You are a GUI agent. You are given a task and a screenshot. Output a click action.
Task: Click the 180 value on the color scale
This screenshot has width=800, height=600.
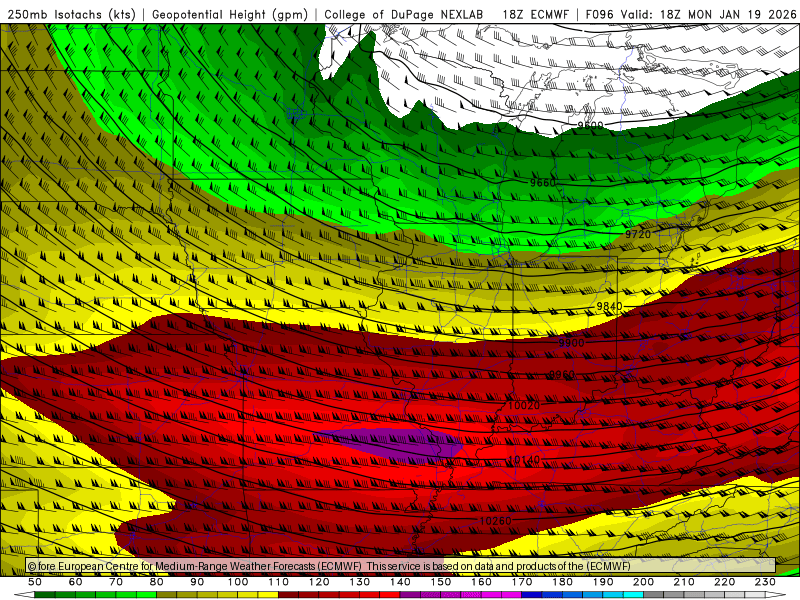[562, 582]
